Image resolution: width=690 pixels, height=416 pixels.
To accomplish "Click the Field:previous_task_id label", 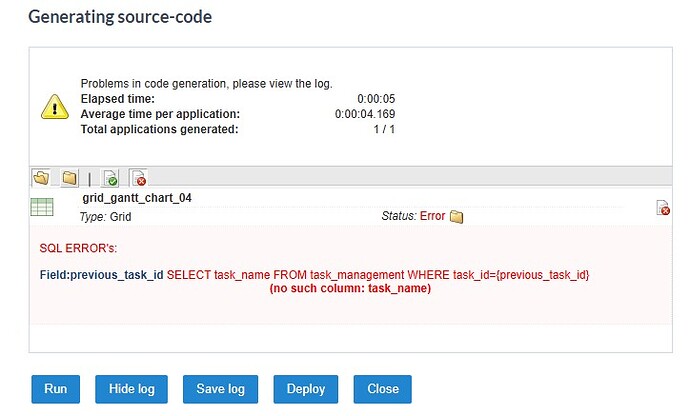I will point(101,274).
